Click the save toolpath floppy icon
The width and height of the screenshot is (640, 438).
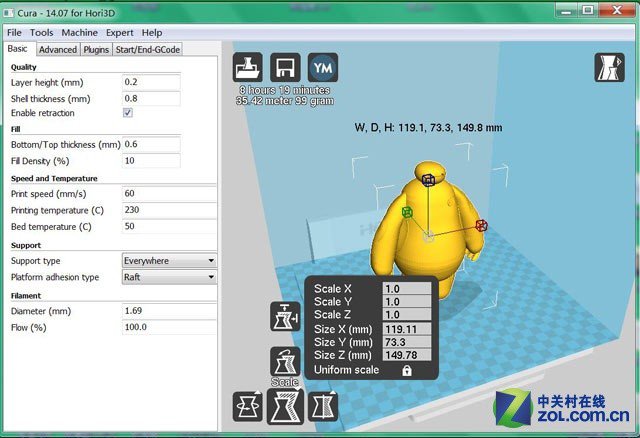285,67
